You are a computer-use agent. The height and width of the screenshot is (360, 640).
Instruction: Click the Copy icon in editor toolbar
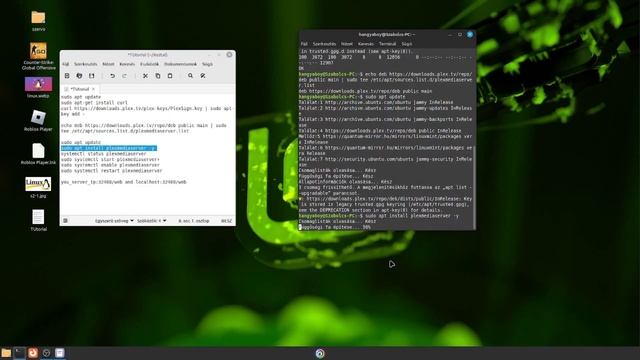pos(158,76)
